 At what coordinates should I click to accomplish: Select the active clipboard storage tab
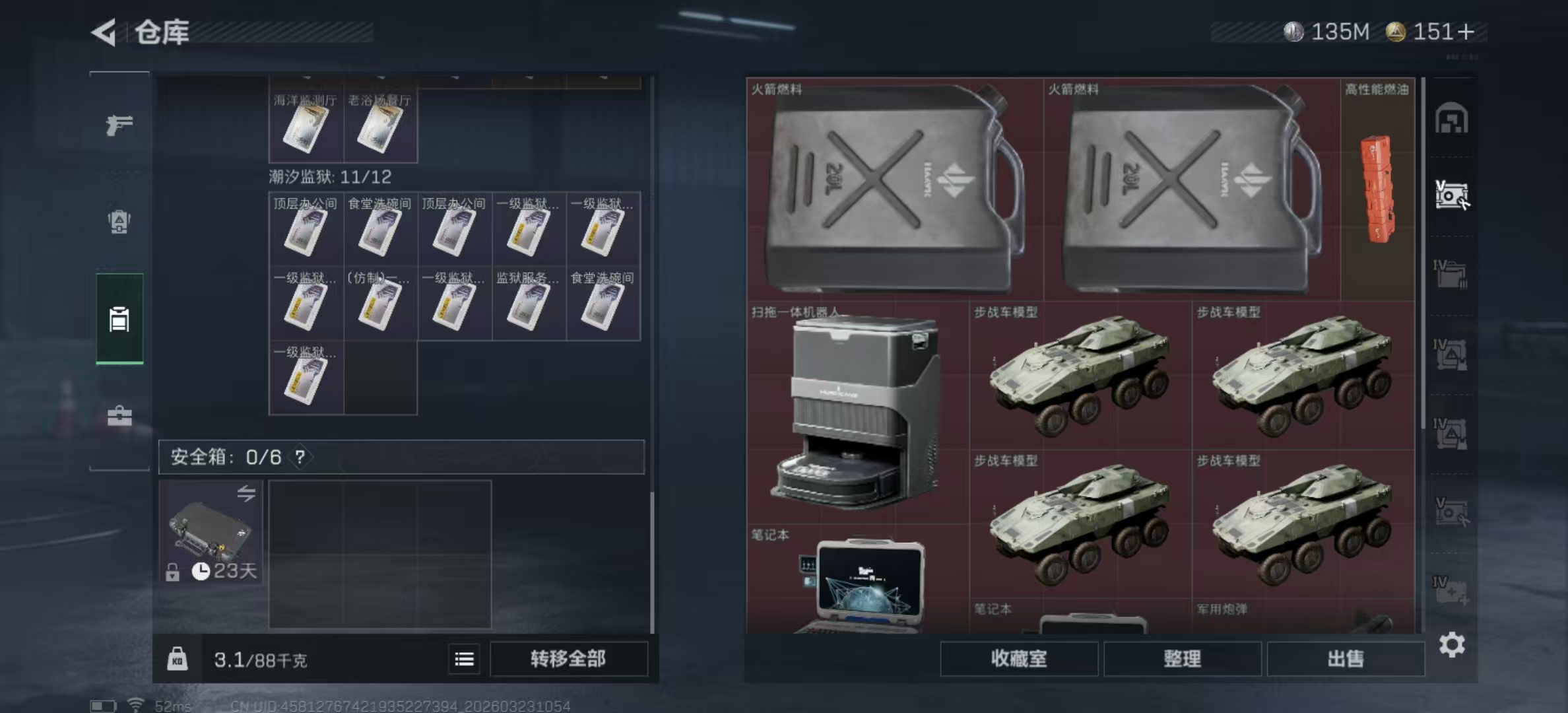[x=119, y=319]
